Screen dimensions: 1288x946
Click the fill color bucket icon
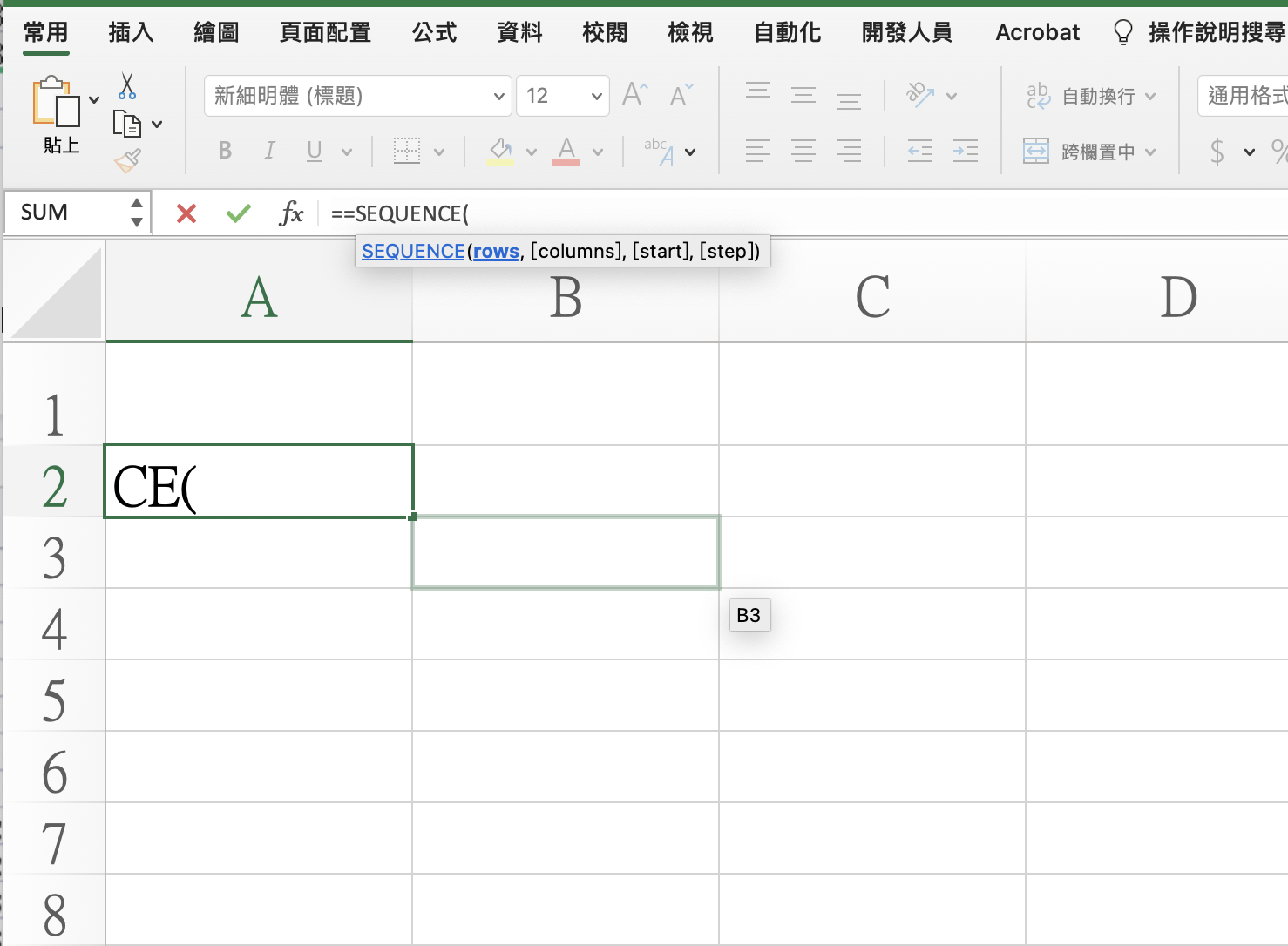tap(500, 151)
